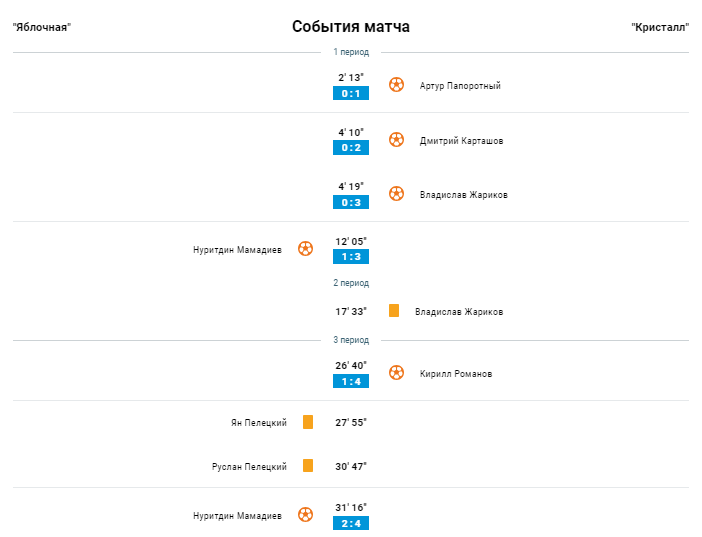Click goal icon beside Артур Папоротный
Image resolution: width=702 pixels, height=537 pixels.
coord(396,85)
